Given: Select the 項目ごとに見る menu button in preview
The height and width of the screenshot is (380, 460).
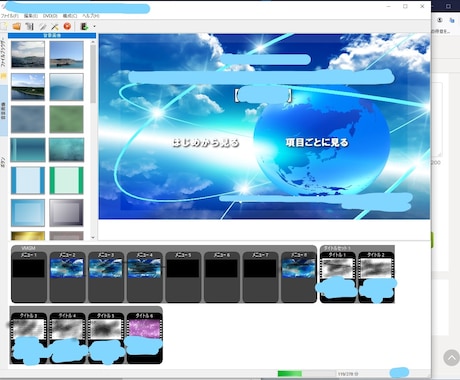Looking at the screenshot, I should 317,143.
